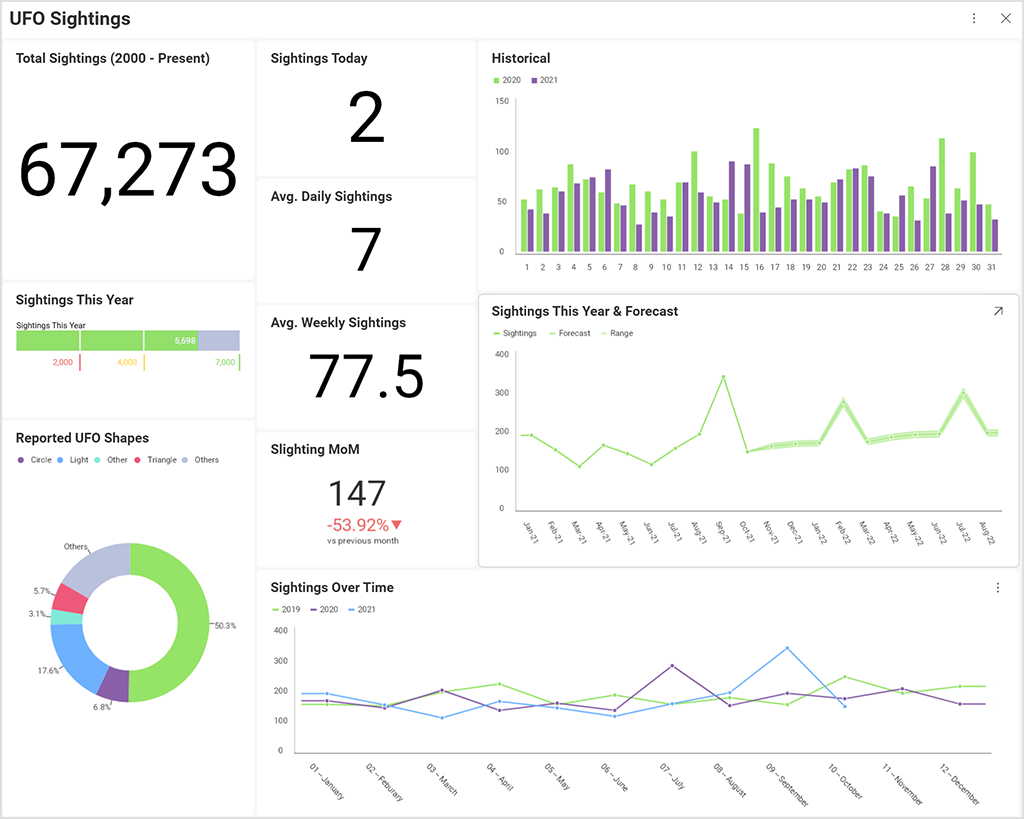Close the UFO Sightings dashboard
This screenshot has width=1024, height=819.
1005,19
